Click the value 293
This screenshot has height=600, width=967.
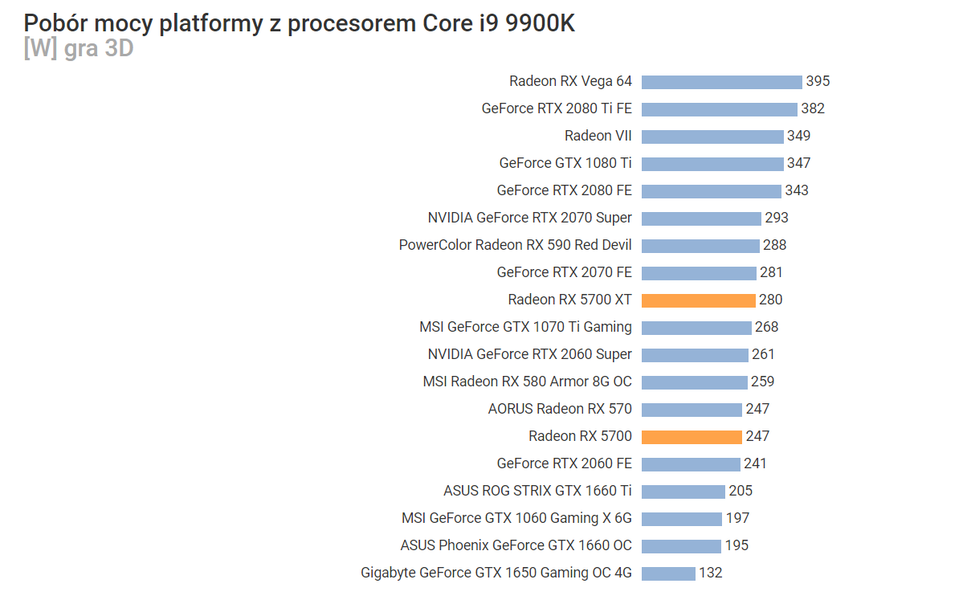coord(776,218)
